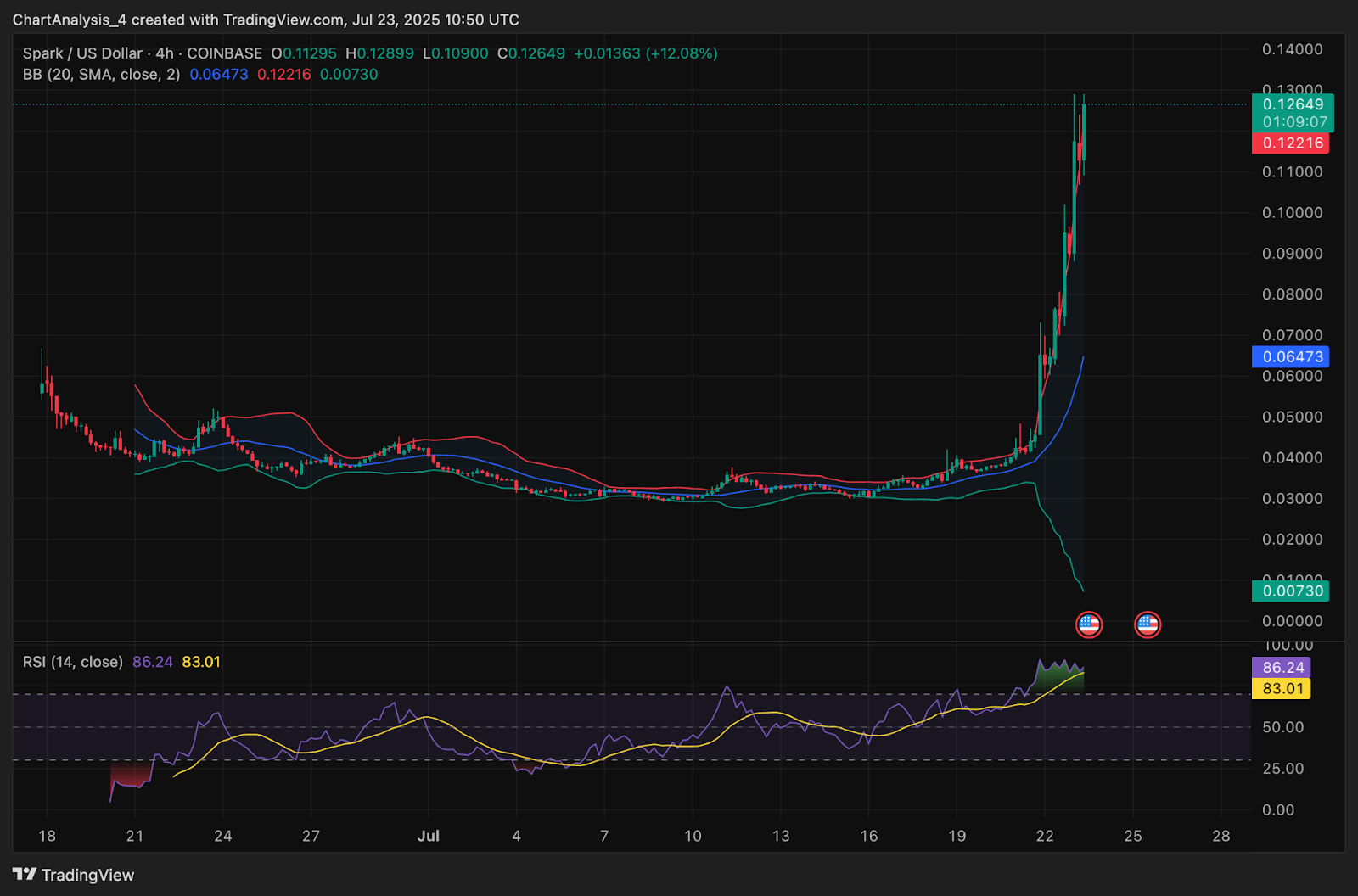This screenshot has height=896, width=1358.
Task: Click the green current price label 0.12649
Action: 1293,104
